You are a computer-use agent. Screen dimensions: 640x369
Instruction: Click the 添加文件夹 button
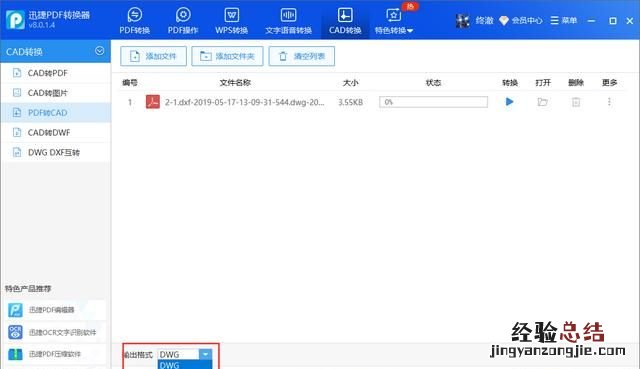[227, 56]
